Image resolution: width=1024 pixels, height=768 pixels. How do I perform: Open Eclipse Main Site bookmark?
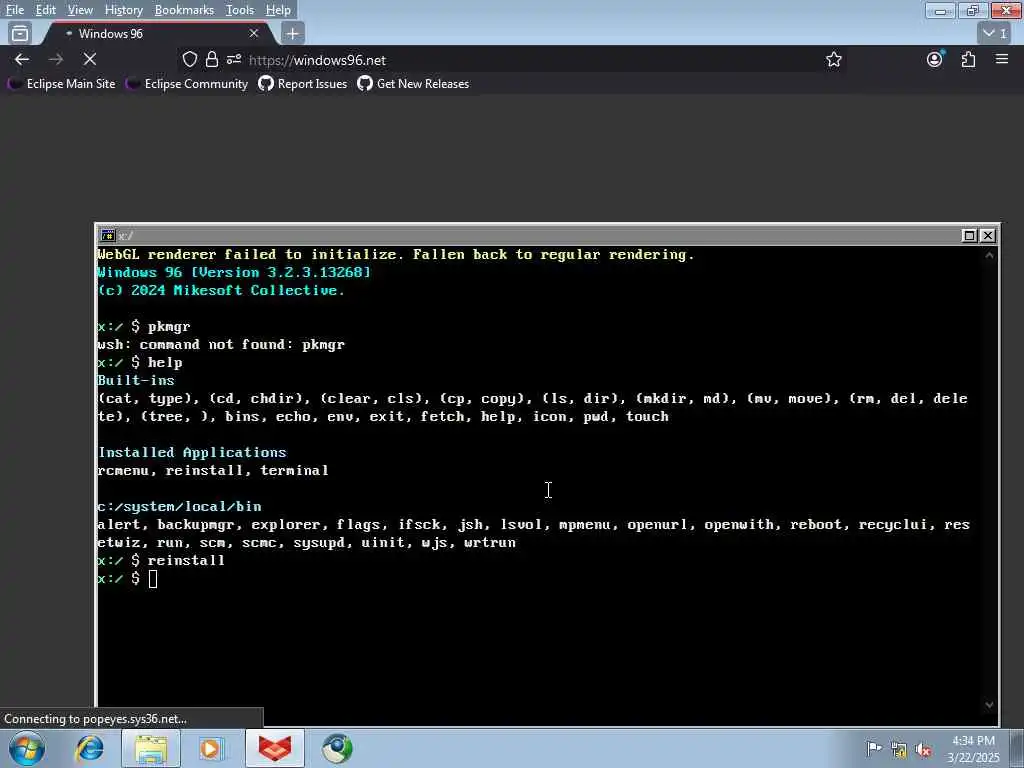pyautogui.click(x=61, y=84)
